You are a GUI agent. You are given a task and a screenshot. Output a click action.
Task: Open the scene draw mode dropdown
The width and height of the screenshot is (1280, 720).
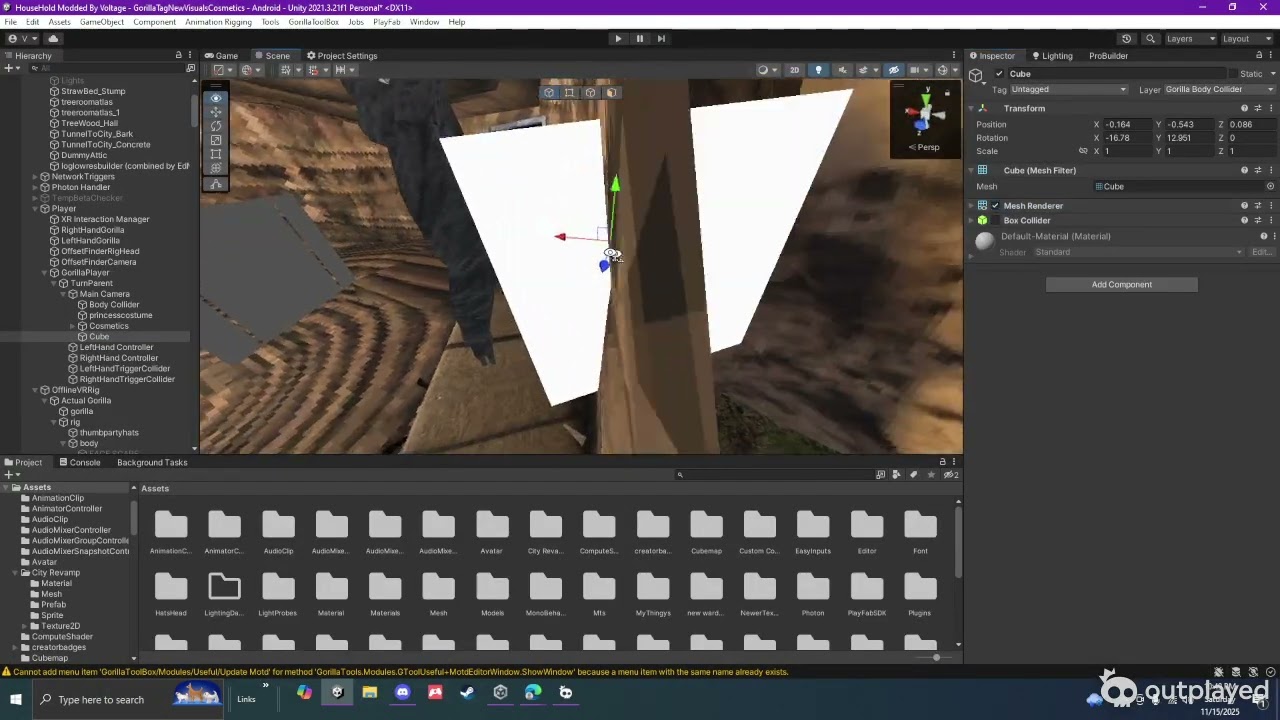(x=766, y=70)
